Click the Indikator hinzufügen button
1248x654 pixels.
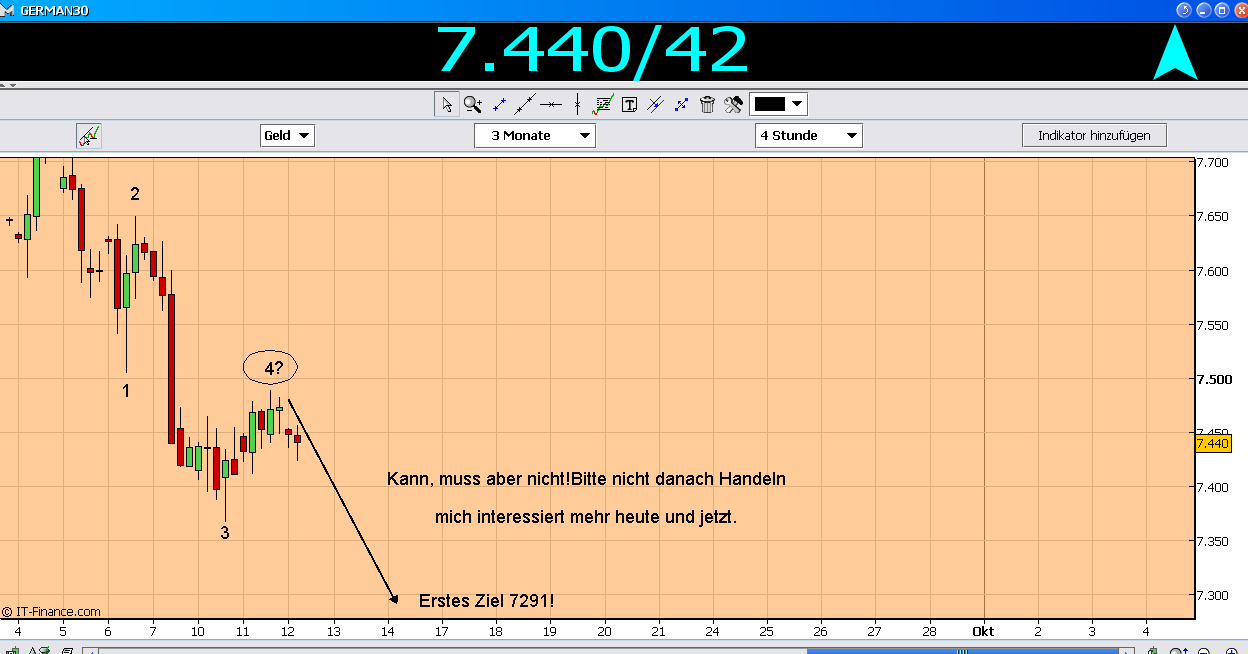click(1094, 135)
